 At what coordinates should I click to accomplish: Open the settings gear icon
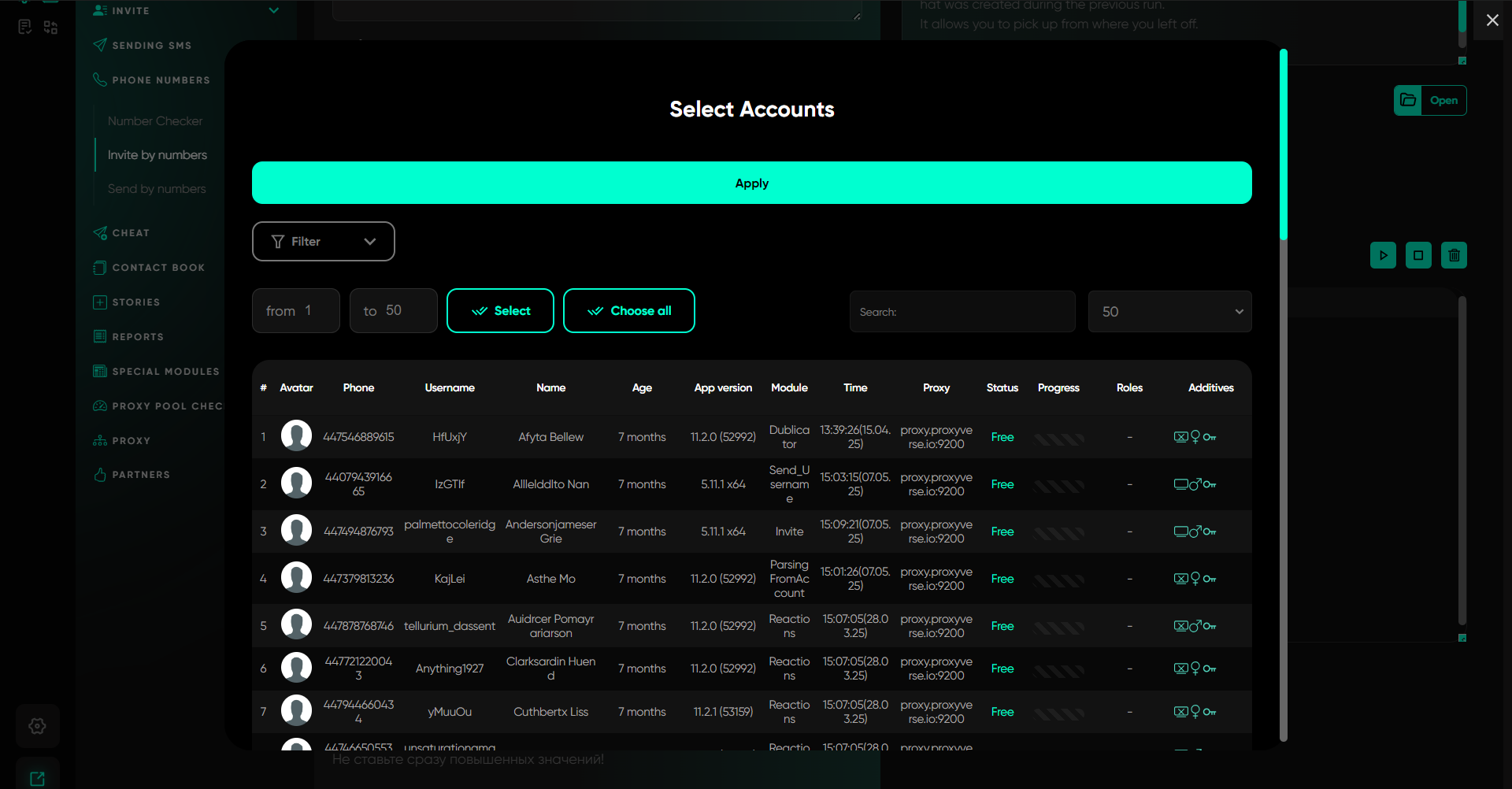pyautogui.click(x=37, y=726)
